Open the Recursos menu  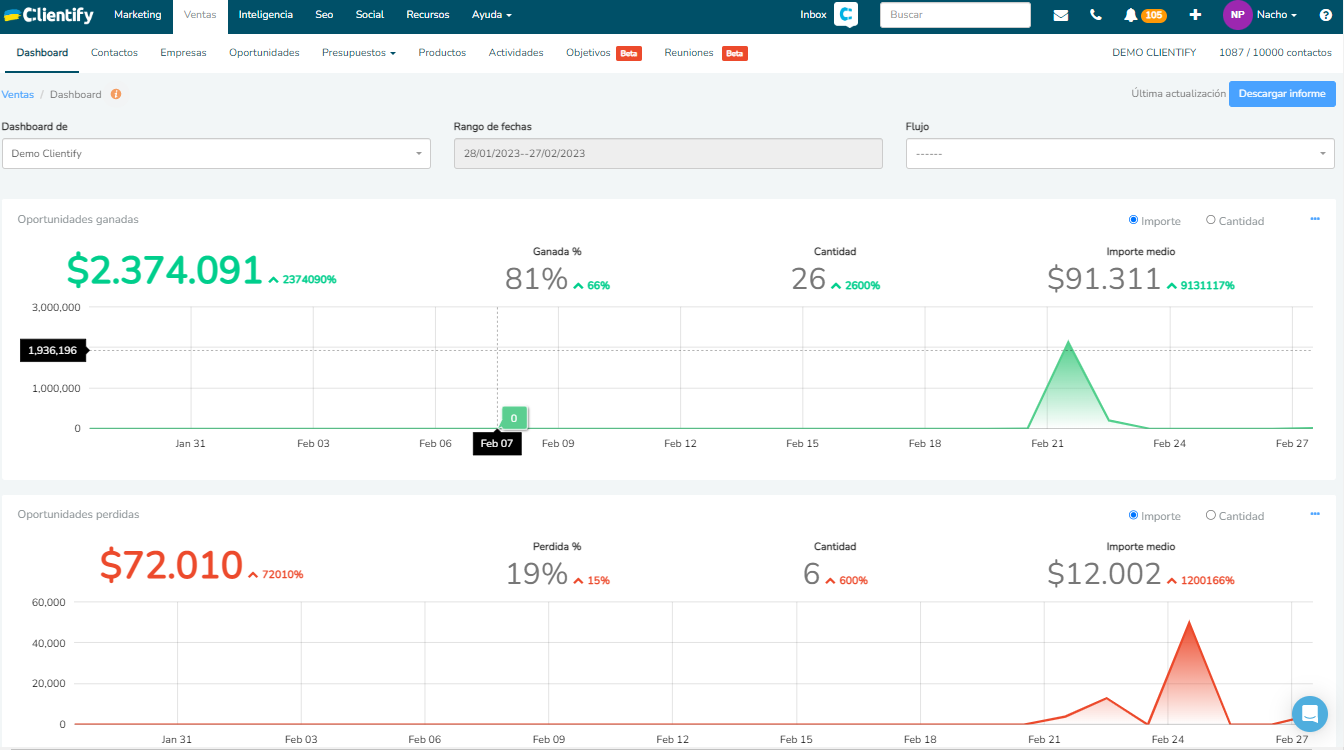click(x=428, y=15)
